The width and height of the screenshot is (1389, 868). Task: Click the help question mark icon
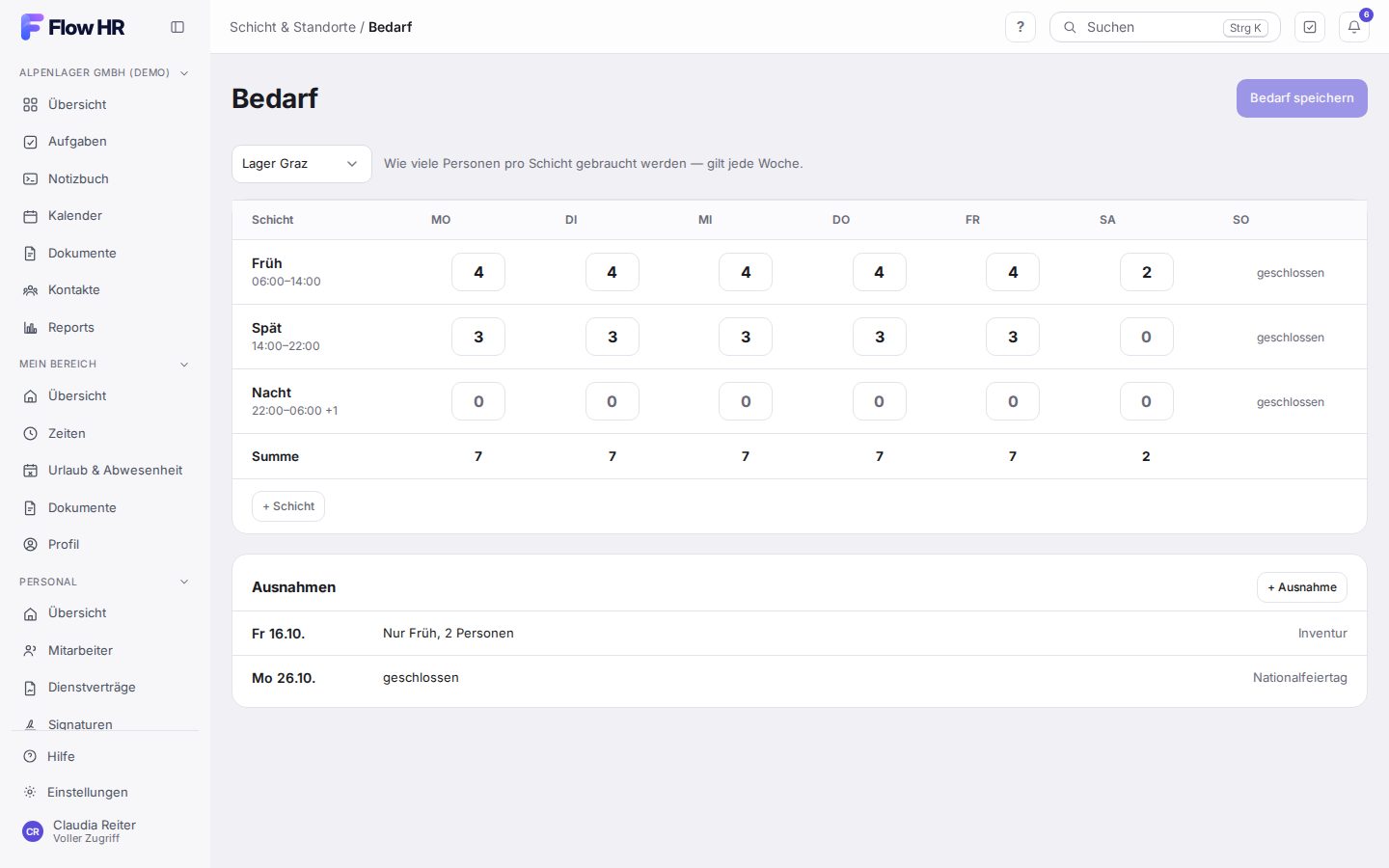pos(1021,27)
